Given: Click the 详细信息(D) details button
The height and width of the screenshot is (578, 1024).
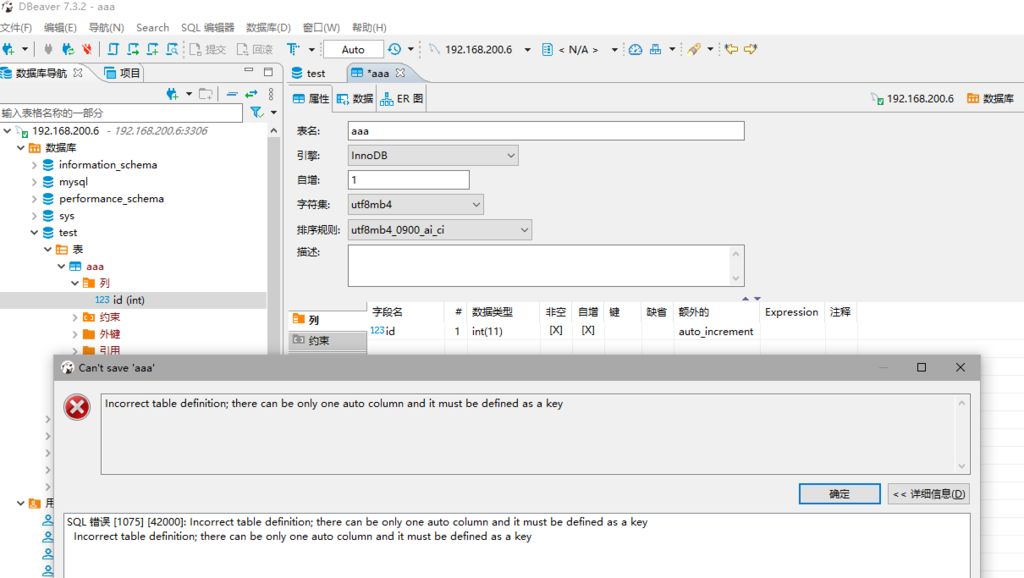Looking at the screenshot, I should point(928,494).
